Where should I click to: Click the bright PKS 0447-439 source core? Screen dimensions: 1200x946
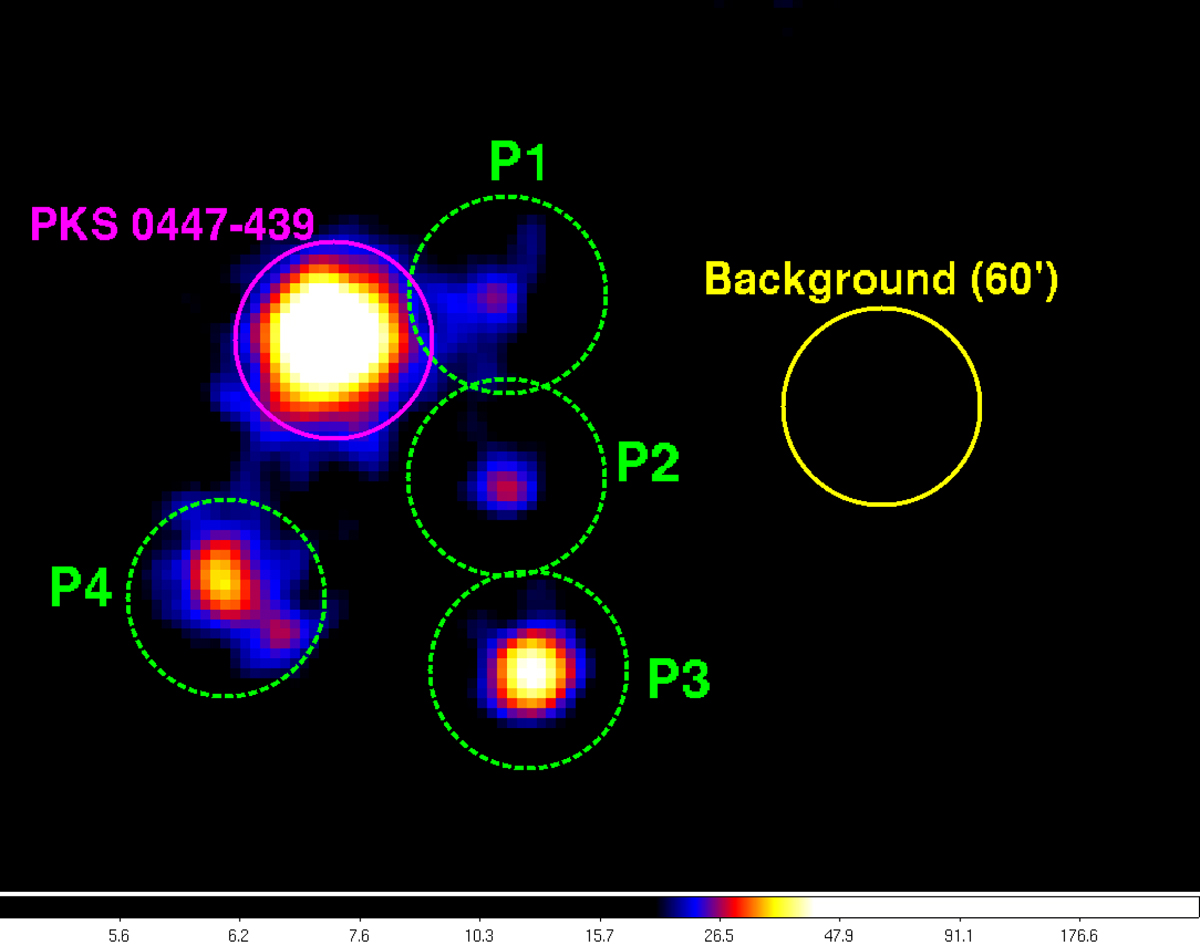328,340
